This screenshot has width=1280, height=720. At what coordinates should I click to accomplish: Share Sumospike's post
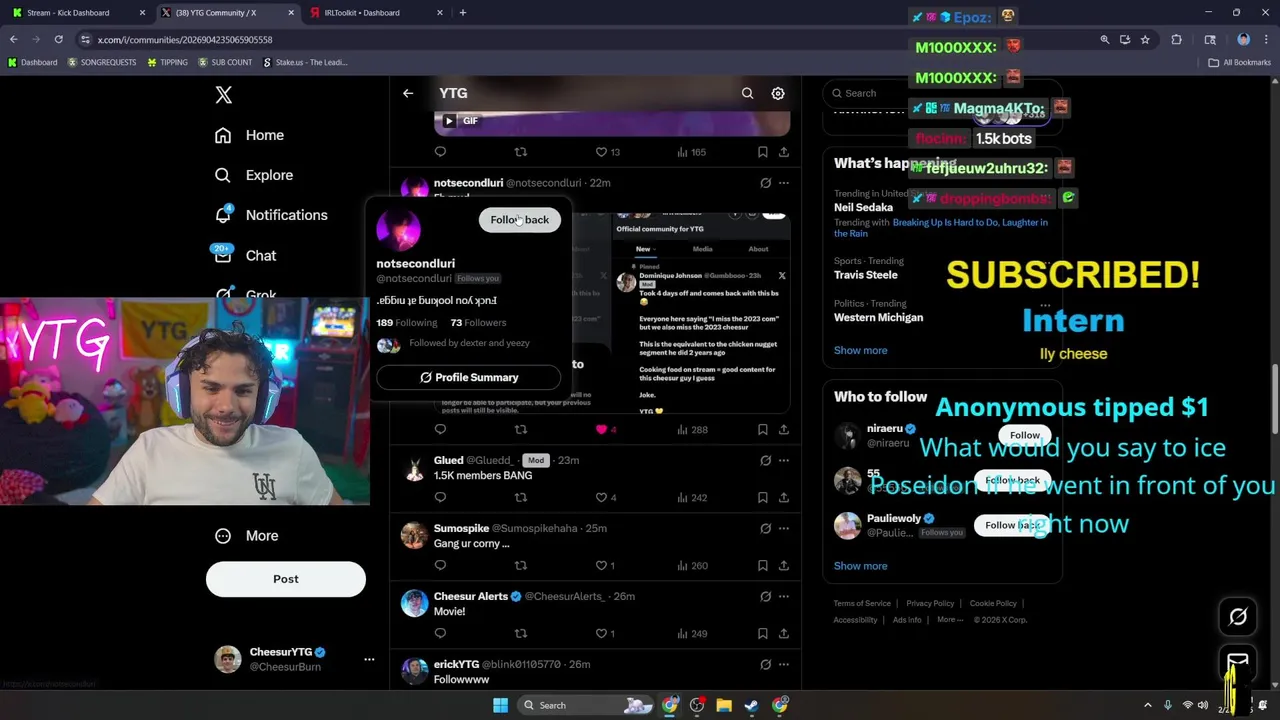[x=784, y=566]
